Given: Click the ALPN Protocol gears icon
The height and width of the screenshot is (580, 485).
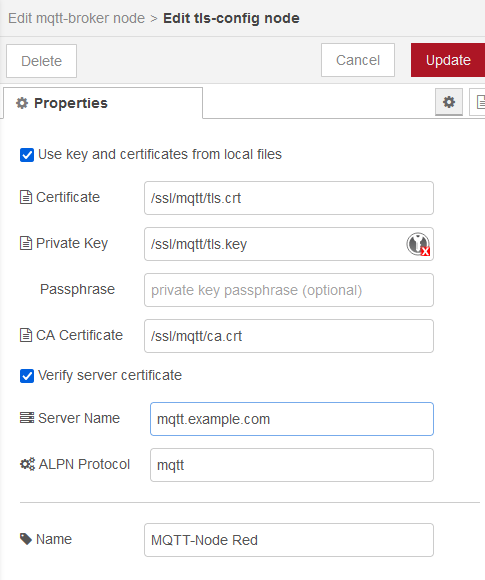Looking at the screenshot, I should click(27, 464).
